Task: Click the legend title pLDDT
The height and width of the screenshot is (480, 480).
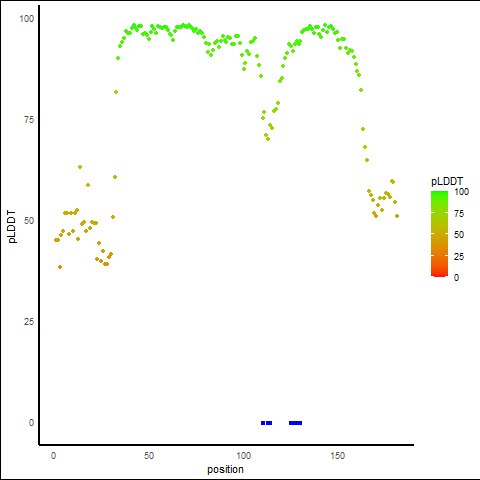Action: 447,181
